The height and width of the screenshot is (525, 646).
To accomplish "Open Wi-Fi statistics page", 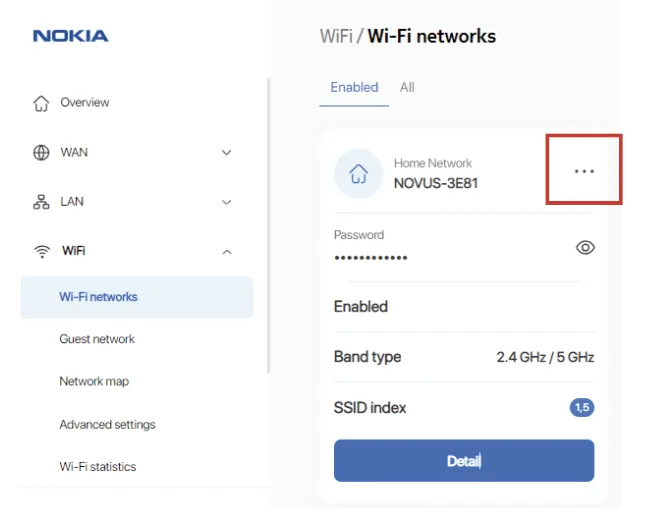I will point(98,466).
